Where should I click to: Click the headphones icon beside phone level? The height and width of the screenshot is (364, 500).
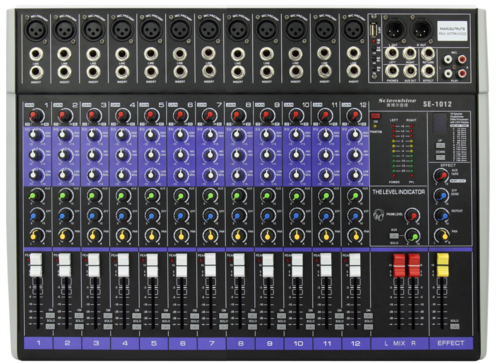(x=378, y=215)
